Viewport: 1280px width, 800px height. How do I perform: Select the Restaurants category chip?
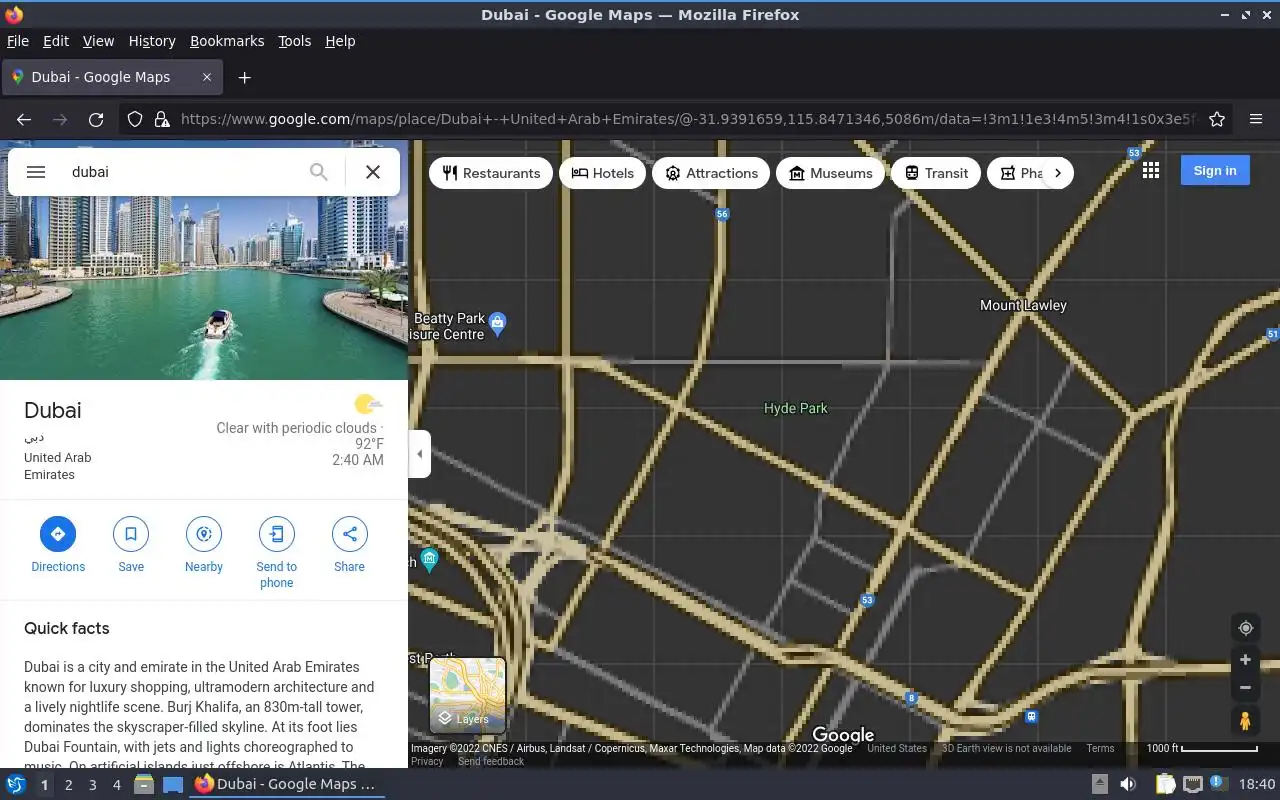coord(491,173)
